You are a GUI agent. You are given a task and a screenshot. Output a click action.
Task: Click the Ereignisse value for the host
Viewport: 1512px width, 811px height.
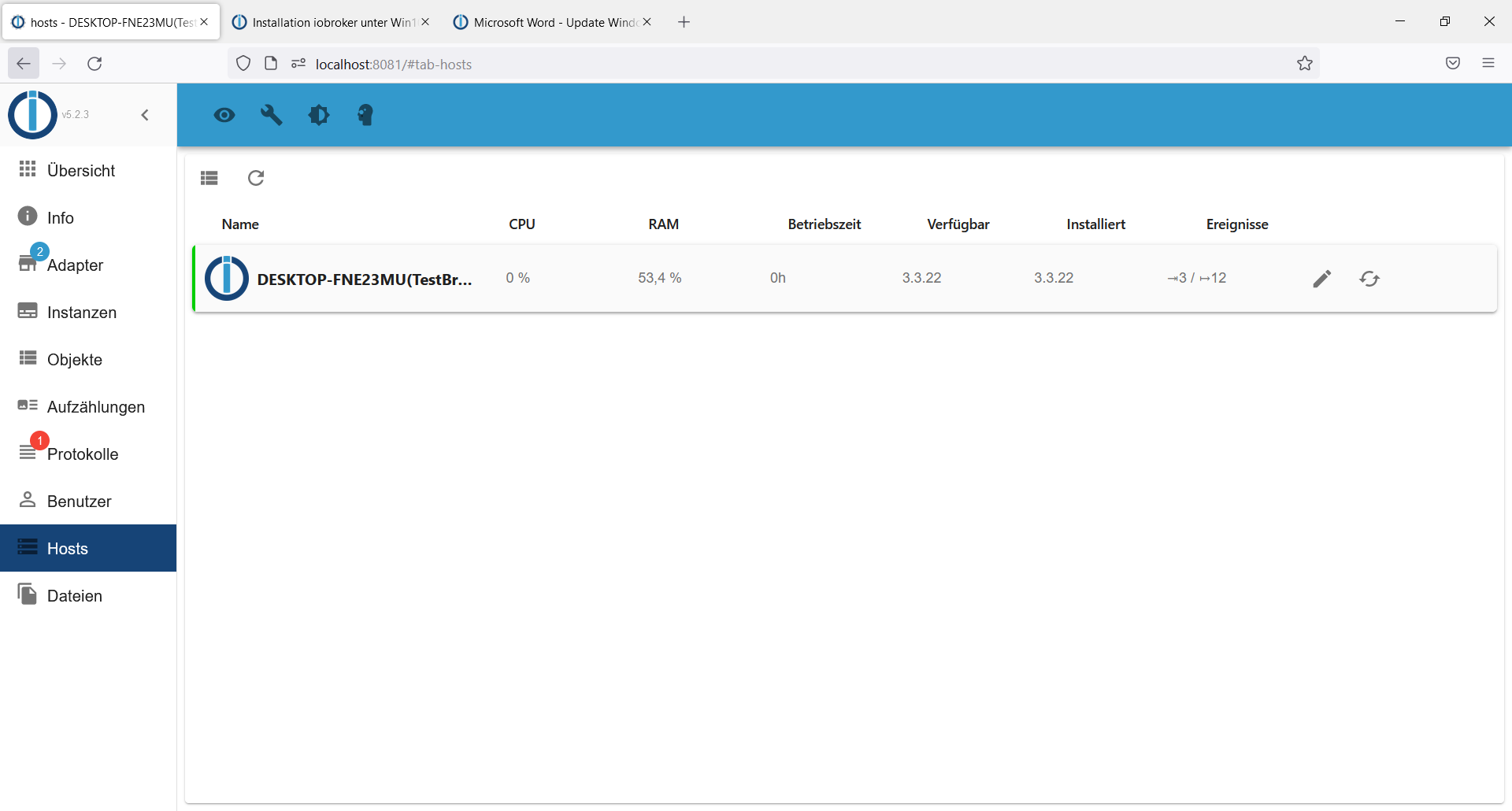pos(1197,278)
